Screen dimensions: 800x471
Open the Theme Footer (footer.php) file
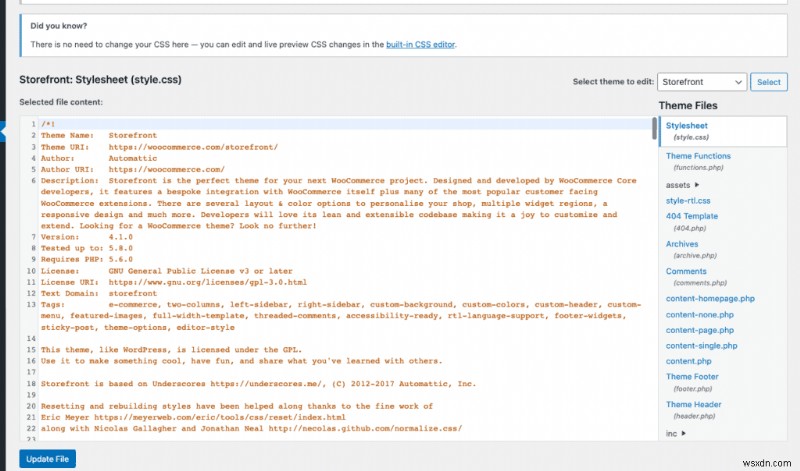click(x=694, y=376)
